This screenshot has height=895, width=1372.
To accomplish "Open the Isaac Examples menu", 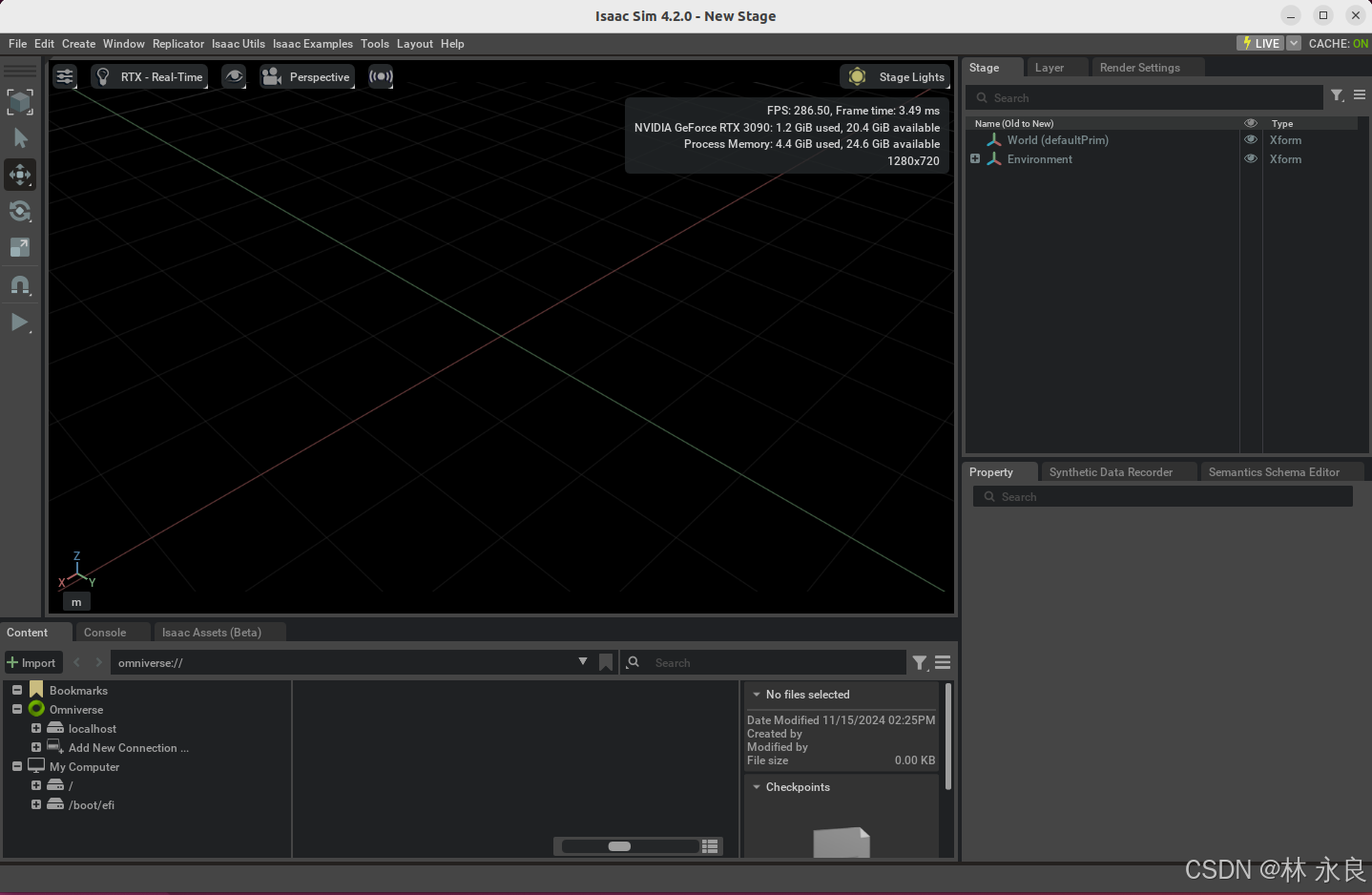I will click(x=313, y=44).
